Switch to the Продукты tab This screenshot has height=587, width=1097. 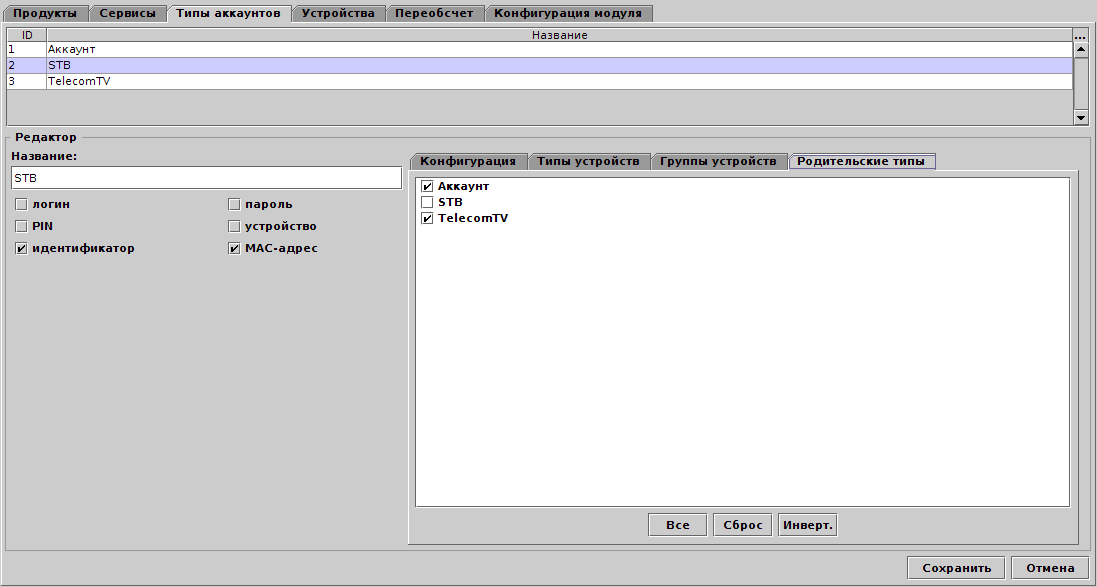tap(45, 13)
